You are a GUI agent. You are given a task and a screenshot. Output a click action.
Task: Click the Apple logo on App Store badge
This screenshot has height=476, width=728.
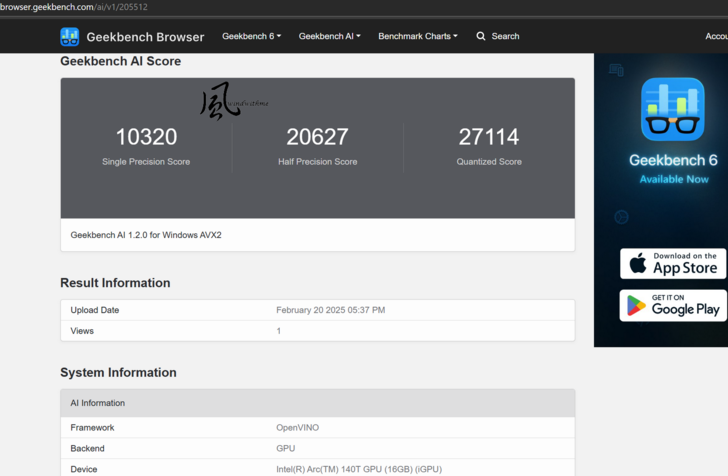click(638, 264)
